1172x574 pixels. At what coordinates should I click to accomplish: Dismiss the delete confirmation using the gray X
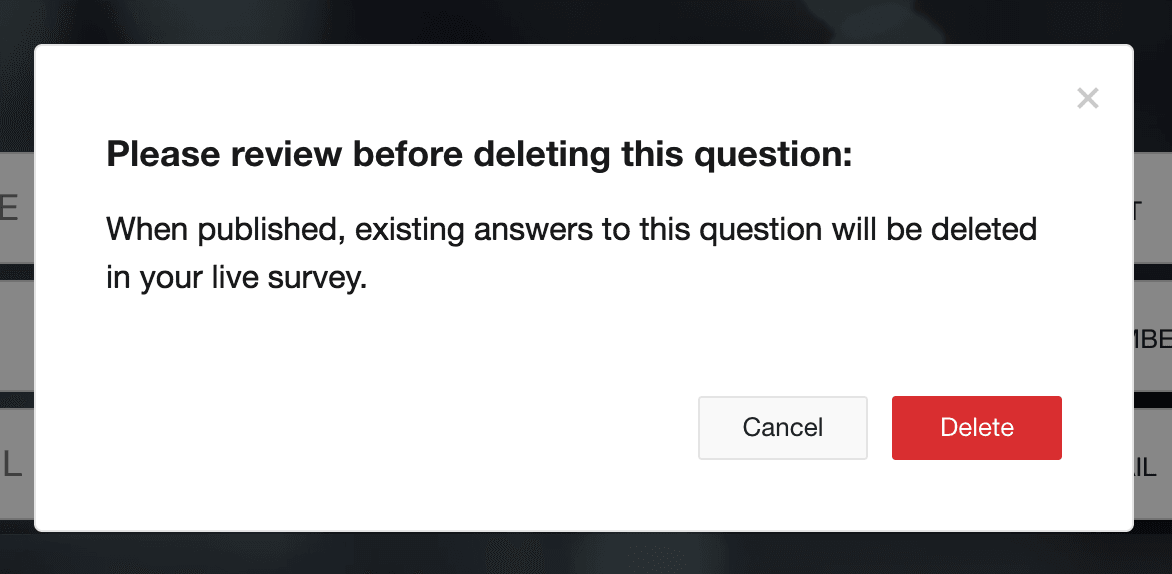(x=1088, y=98)
